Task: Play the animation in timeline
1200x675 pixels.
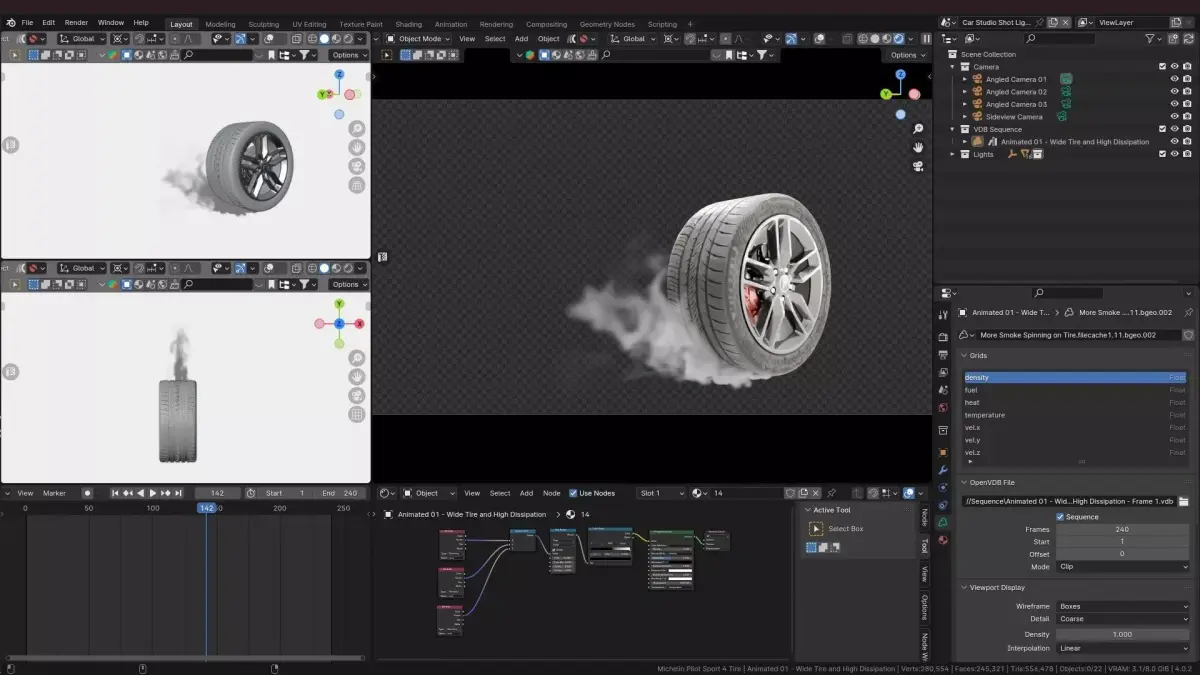Action: tap(153, 493)
